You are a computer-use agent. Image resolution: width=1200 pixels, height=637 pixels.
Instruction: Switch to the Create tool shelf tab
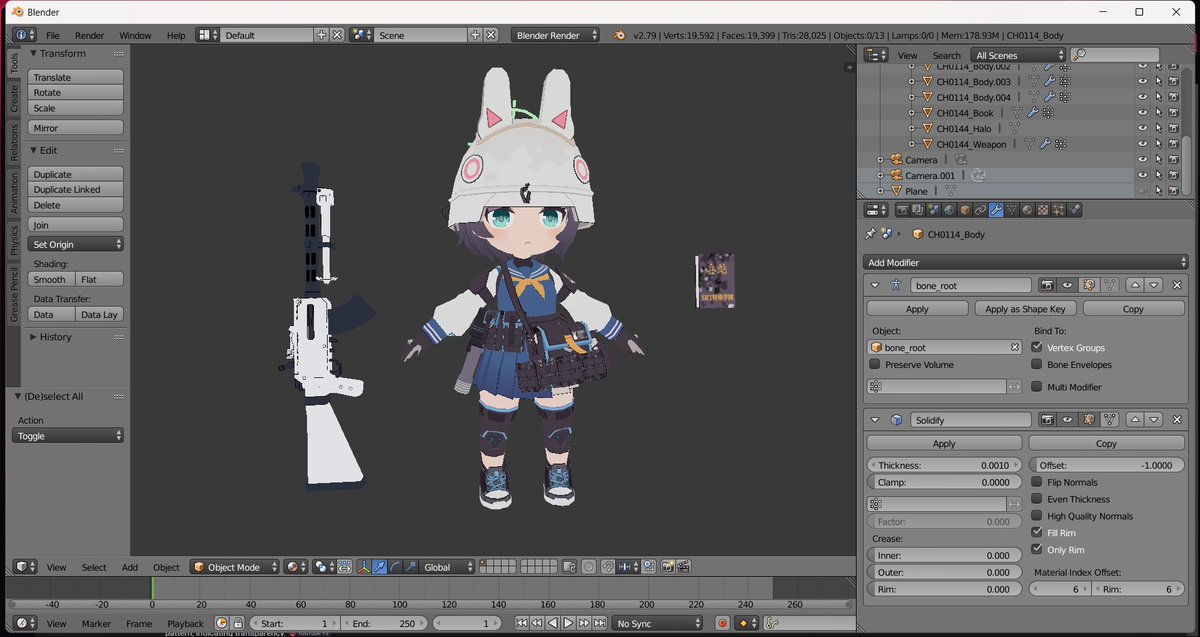coord(14,99)
